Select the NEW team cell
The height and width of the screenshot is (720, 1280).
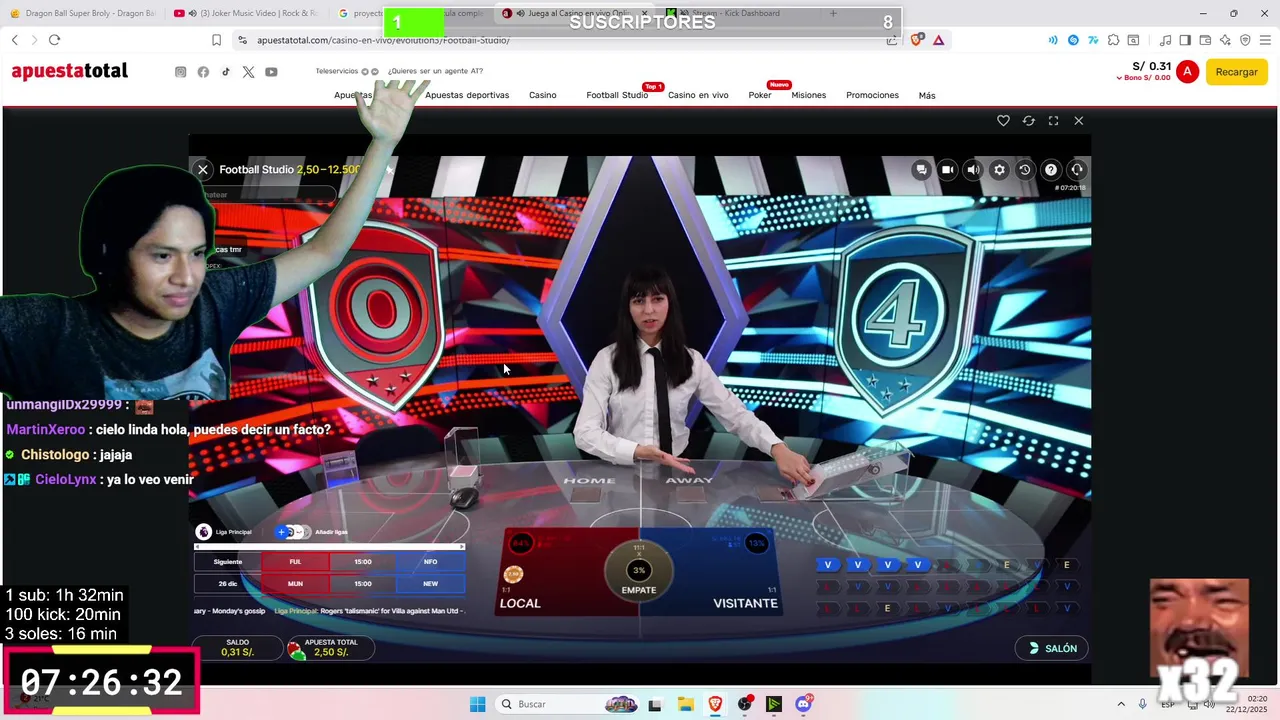(x=431, y=584)
